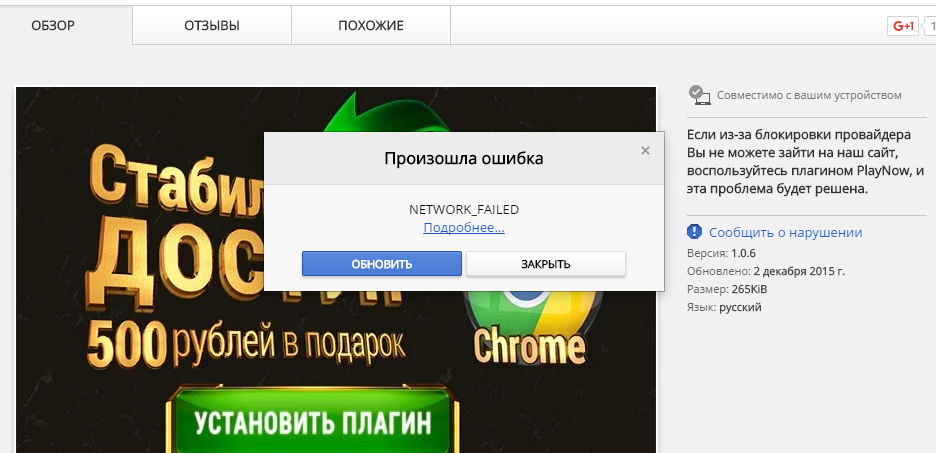Open the Сообщить о нарушении link
The height and width of the screenshot is (453, 936).
pos(786,233)
